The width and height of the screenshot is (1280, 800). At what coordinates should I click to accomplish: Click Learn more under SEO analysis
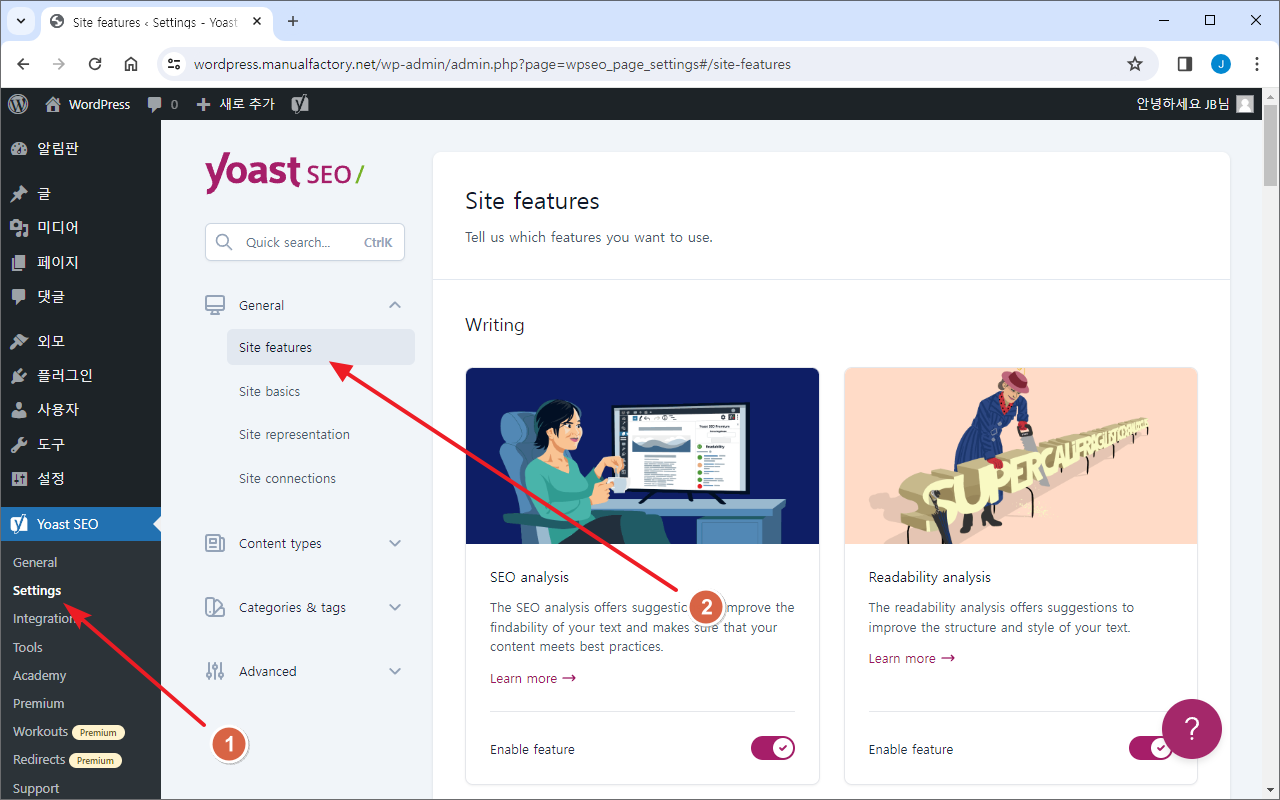pyautogui.click(x=533, y=678)
